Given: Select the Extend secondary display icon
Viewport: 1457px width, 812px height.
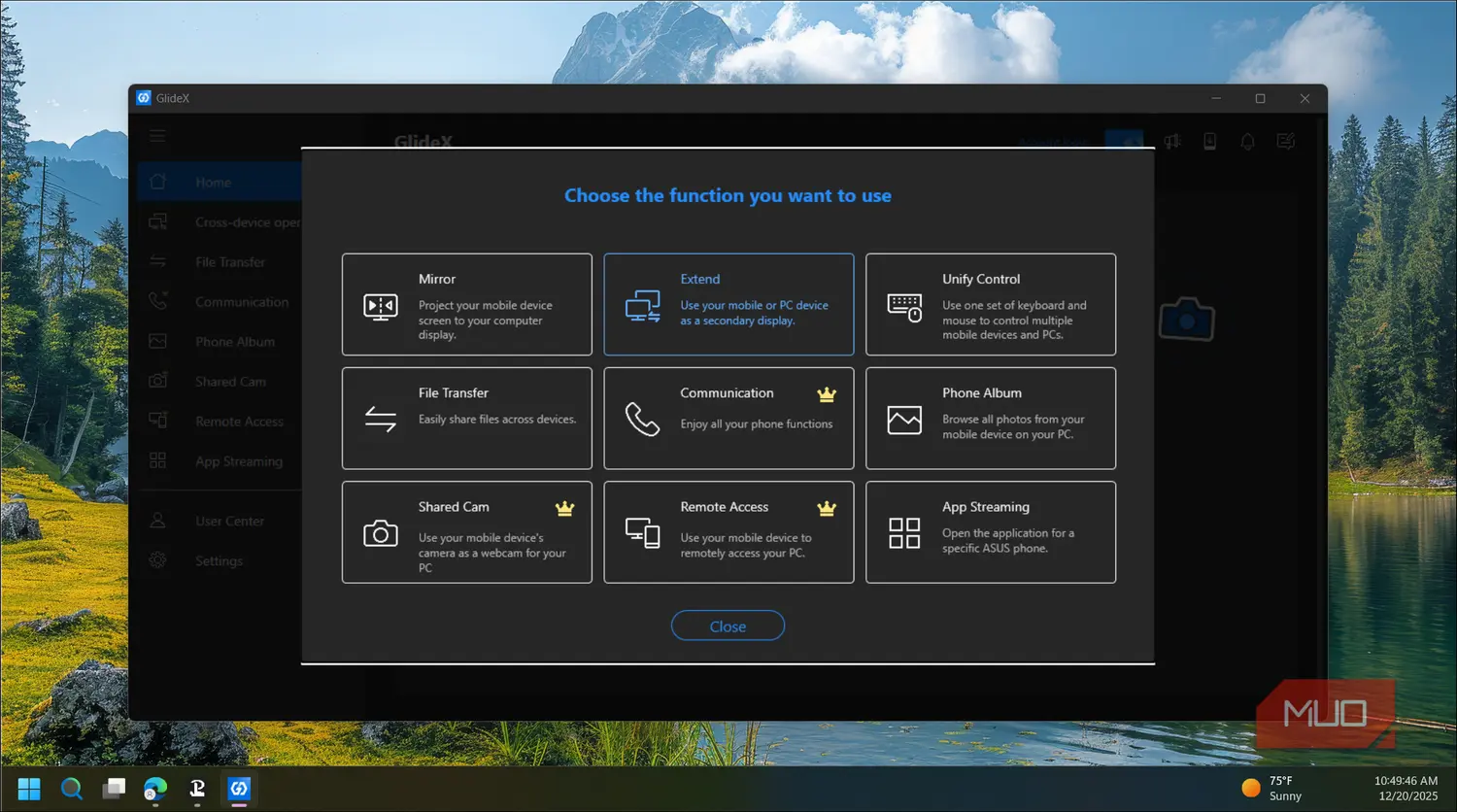Looking at the screenshot, I should (x=642, y=306).
